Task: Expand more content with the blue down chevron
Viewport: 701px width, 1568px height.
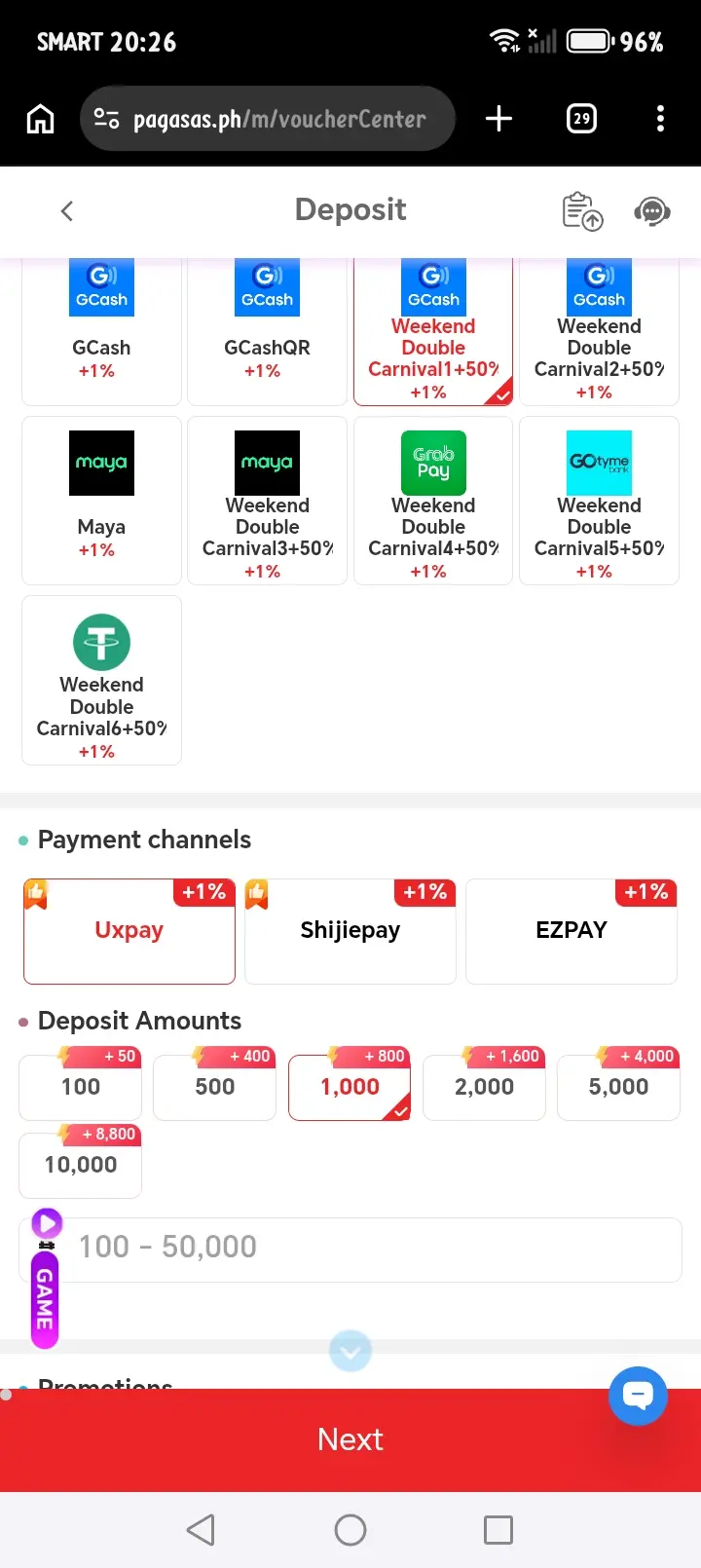Action: click(350, 1351)
